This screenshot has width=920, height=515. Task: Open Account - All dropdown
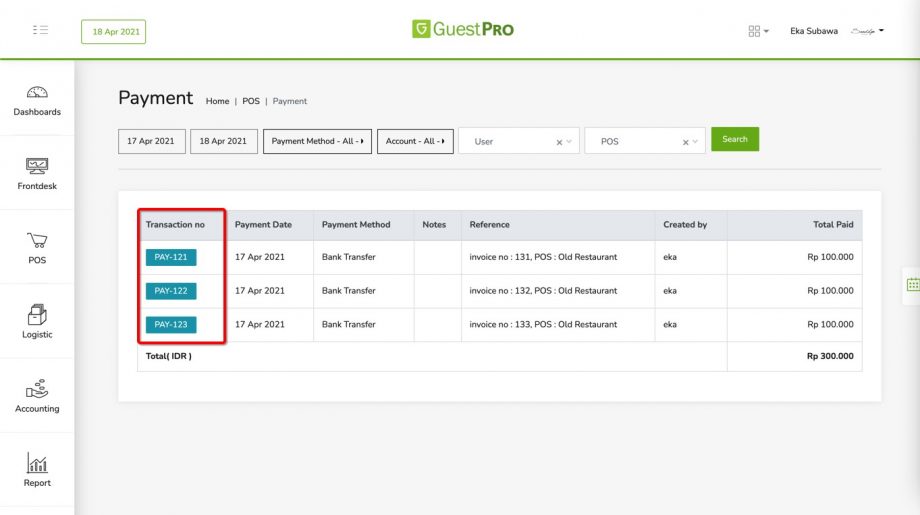415,141
